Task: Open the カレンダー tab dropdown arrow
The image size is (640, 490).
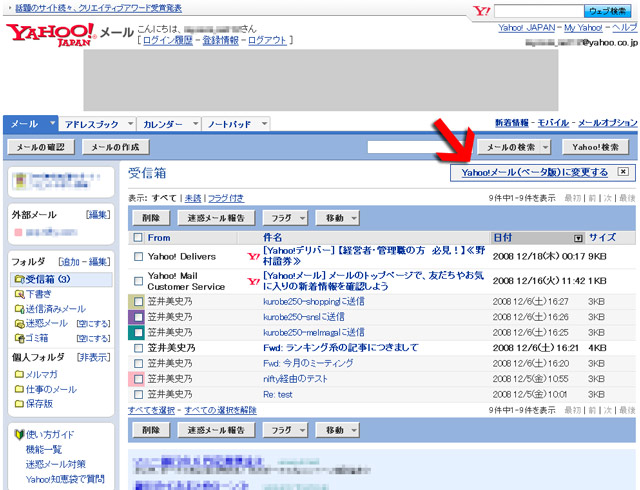Action: pos(196,123)
